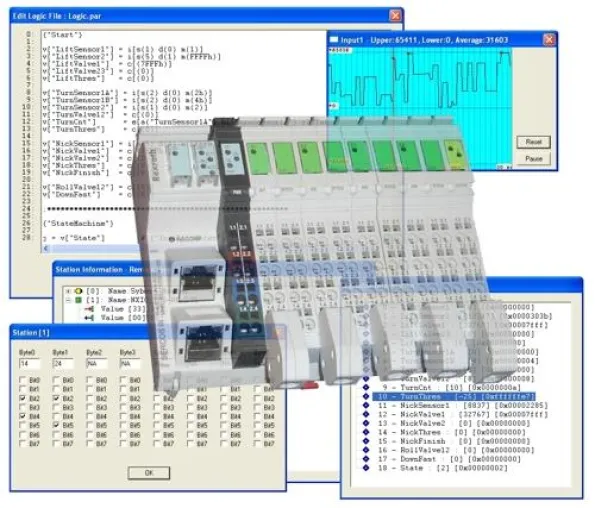Viewport: 595px width, 508px height.
Task: Select the highlighted TurnThres variable row
Action: pyautogui.click(x=454, y=396)
